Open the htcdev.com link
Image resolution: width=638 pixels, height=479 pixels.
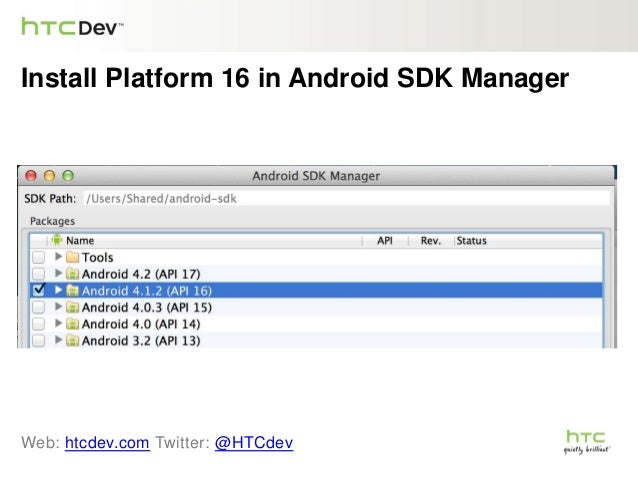point(107,443)
